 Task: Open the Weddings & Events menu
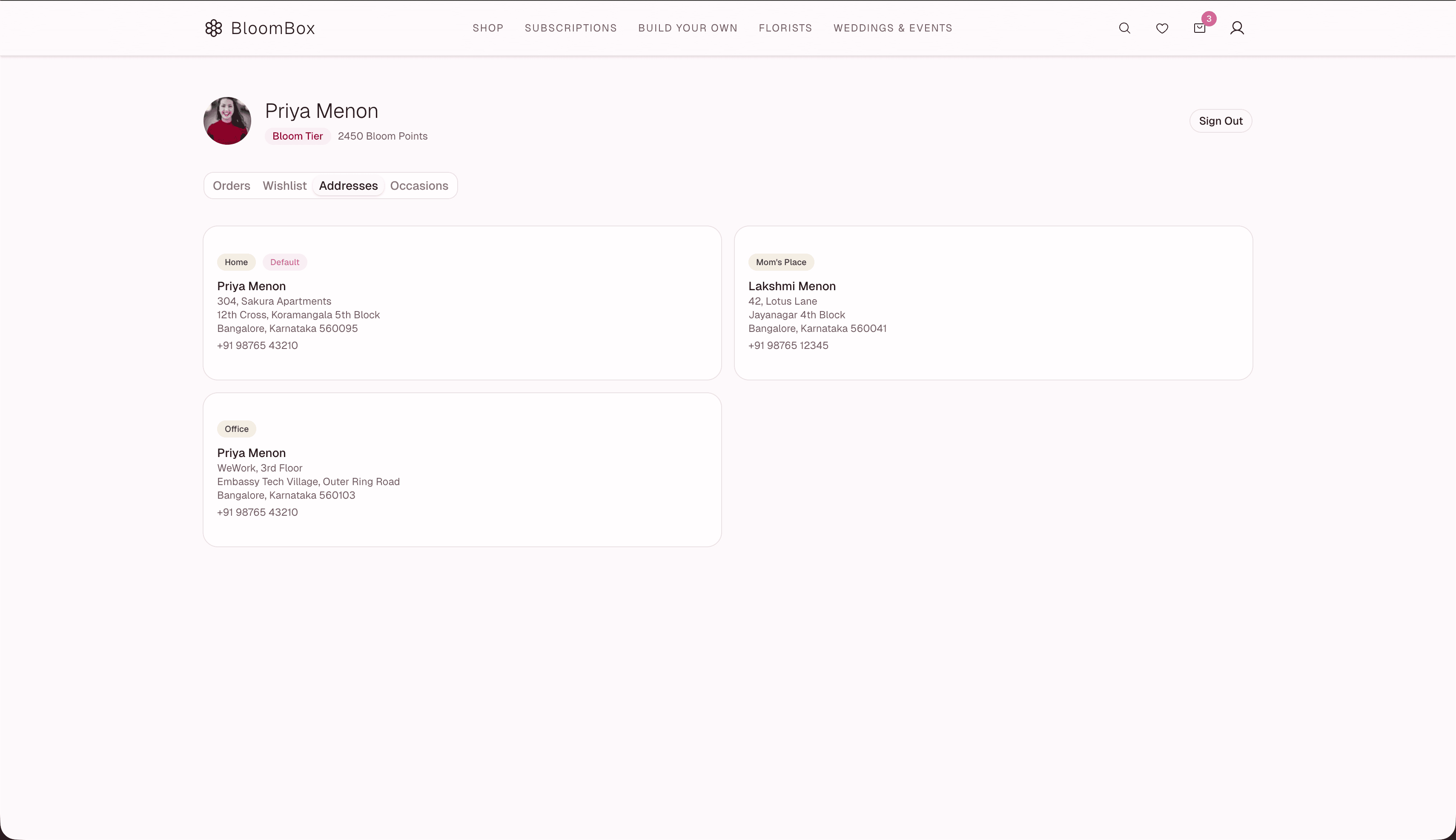[x=892, y=28]
